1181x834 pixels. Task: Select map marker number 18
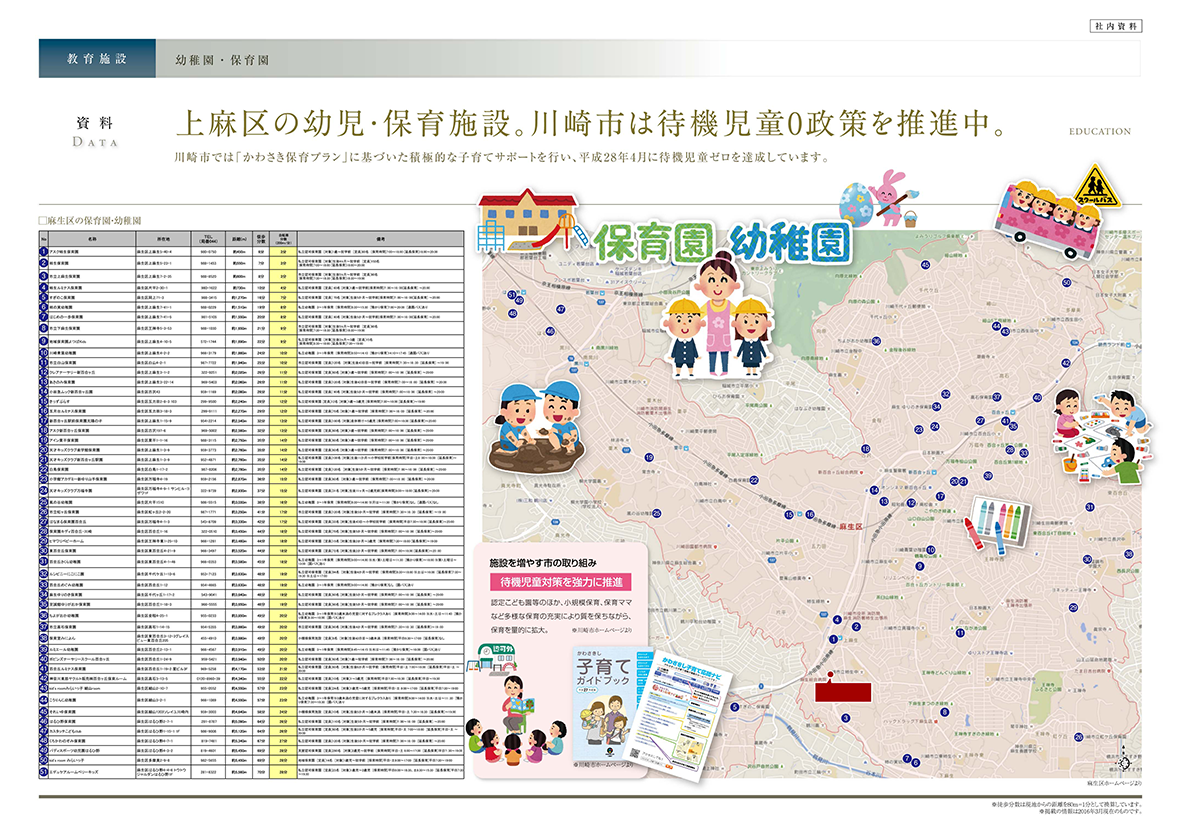(x=865, y=449)
